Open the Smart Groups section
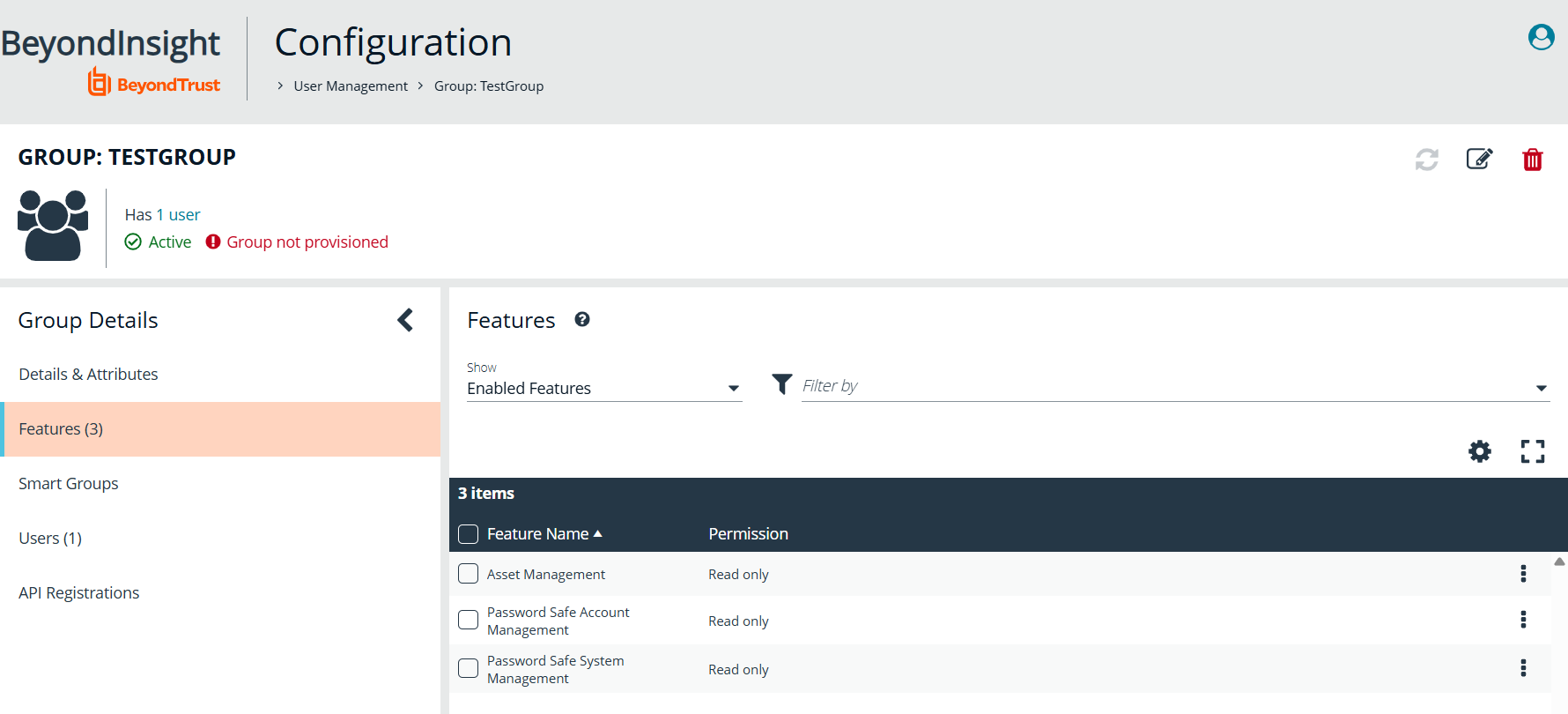This screenshot has height=714, width=1568. pyautogui.click(x=69, y=484)
